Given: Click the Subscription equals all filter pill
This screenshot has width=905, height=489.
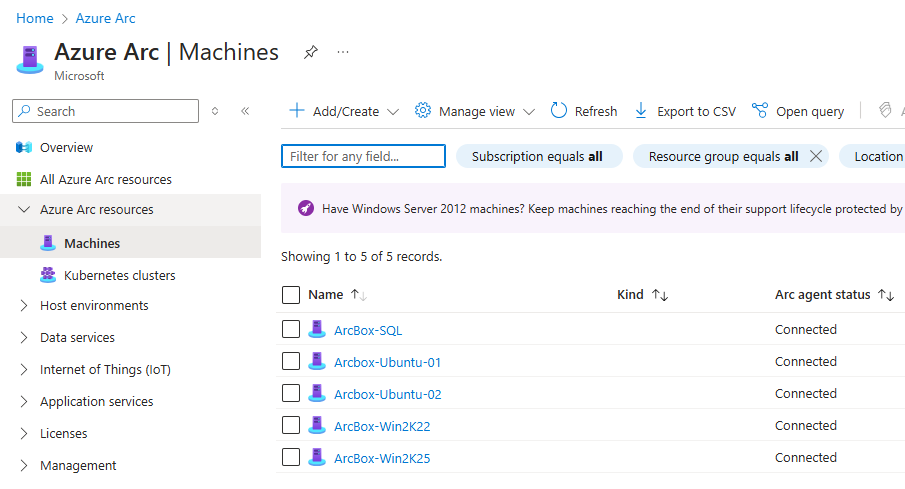Looking at the screenshot, I should click(x=539, y=156).
